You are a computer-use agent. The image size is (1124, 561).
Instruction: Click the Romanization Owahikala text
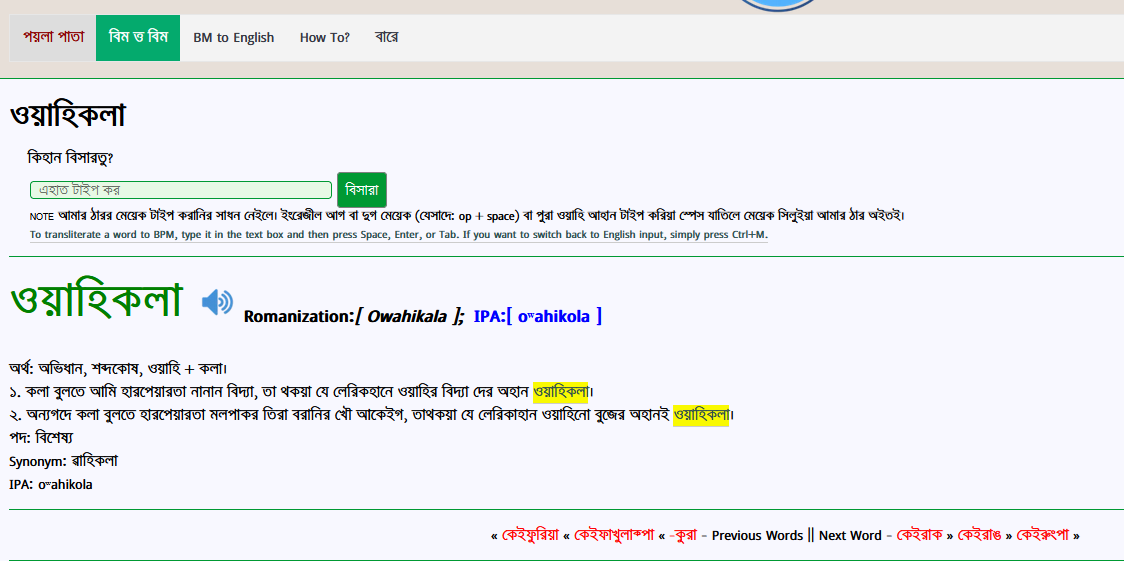354,316
